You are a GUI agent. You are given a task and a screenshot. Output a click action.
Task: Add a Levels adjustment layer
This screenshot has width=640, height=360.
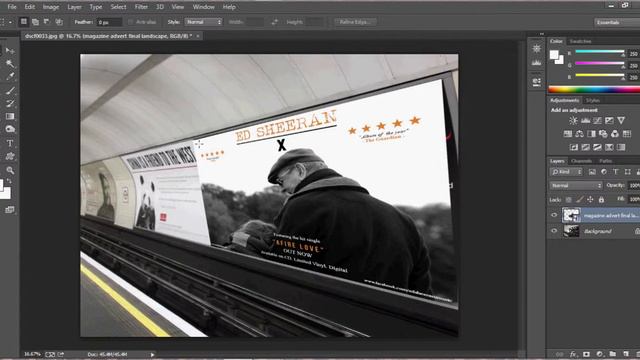tap(585, 120)
